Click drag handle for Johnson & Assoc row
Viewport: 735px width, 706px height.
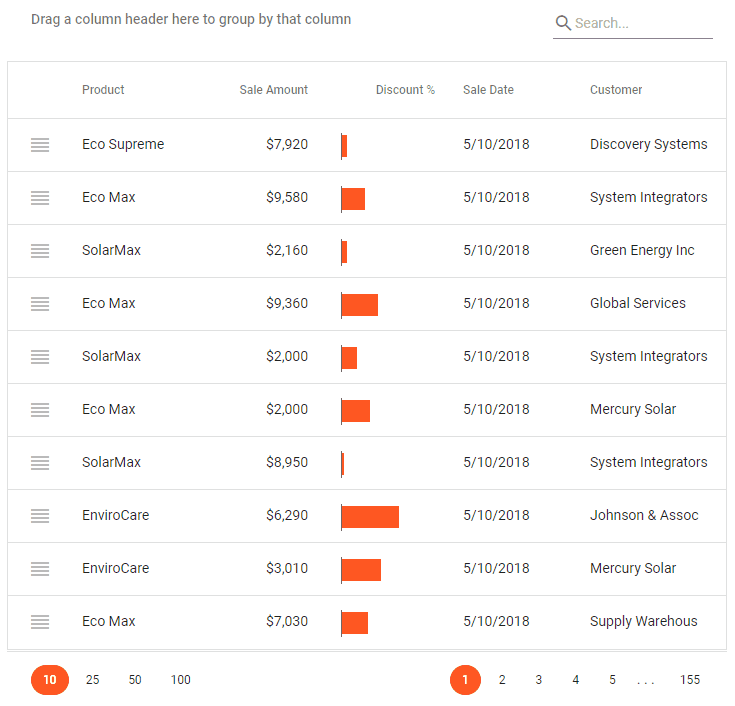(x=40, y=516)
